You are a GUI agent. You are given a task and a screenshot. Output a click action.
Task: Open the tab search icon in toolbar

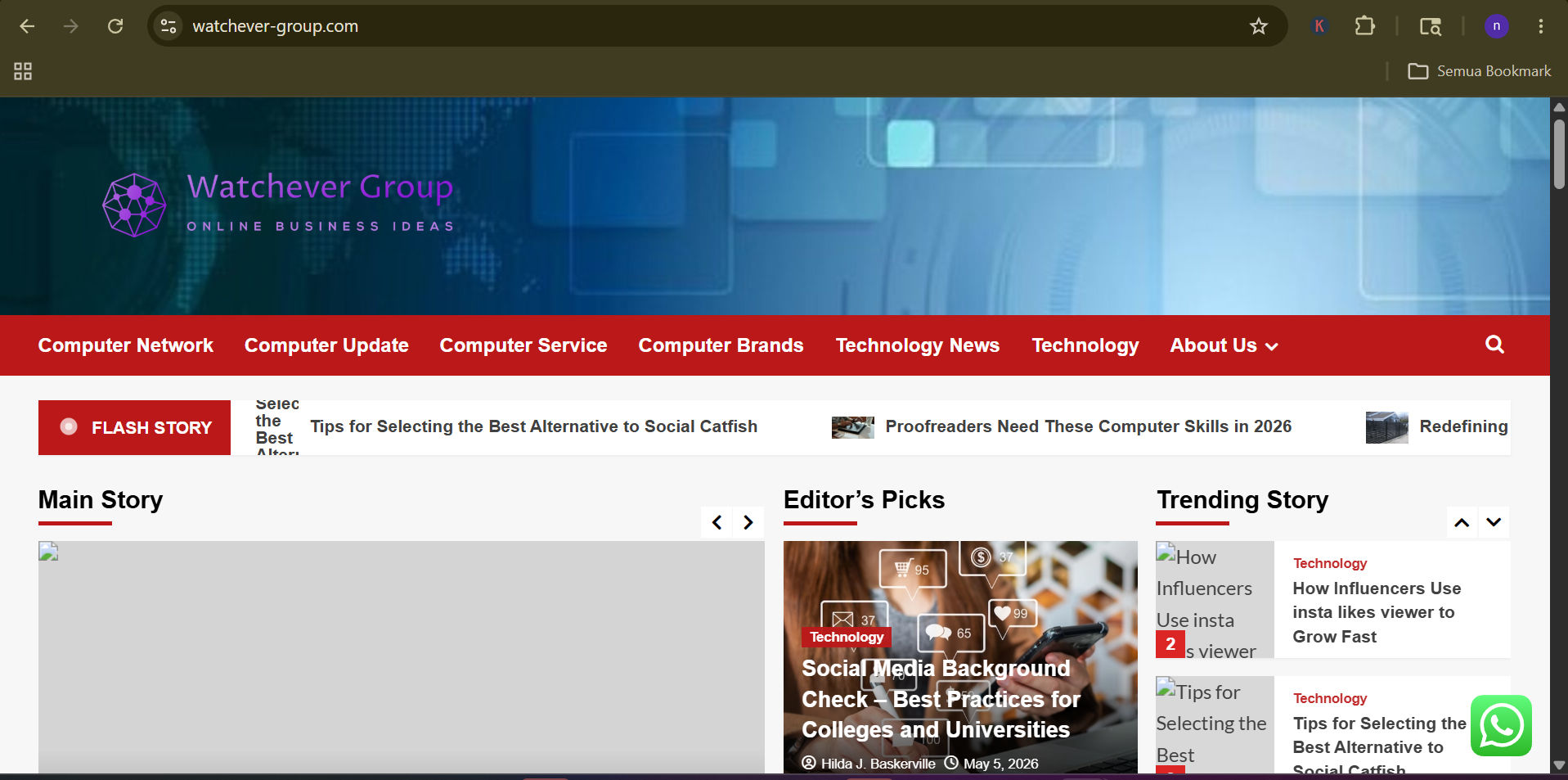pos(1431,26)
